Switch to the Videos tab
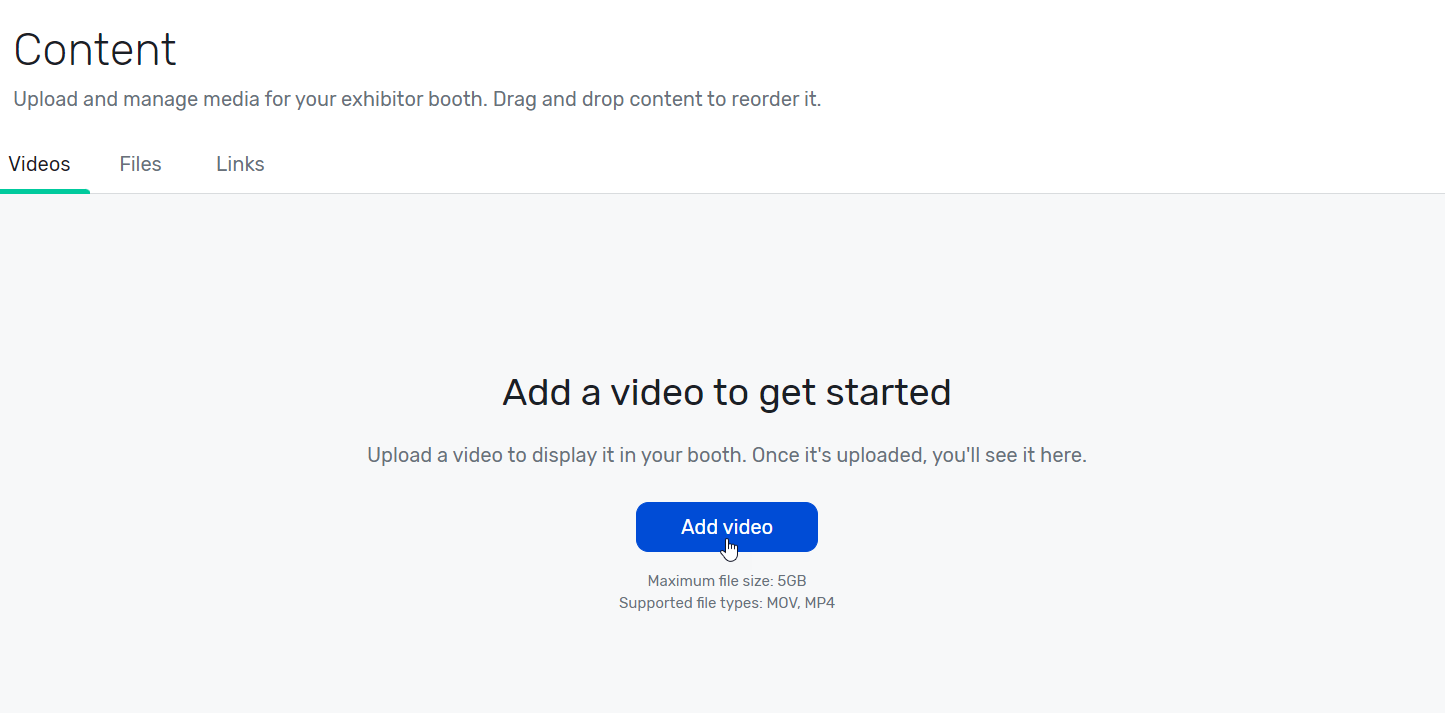1445x713 pixels. point(40,164)
